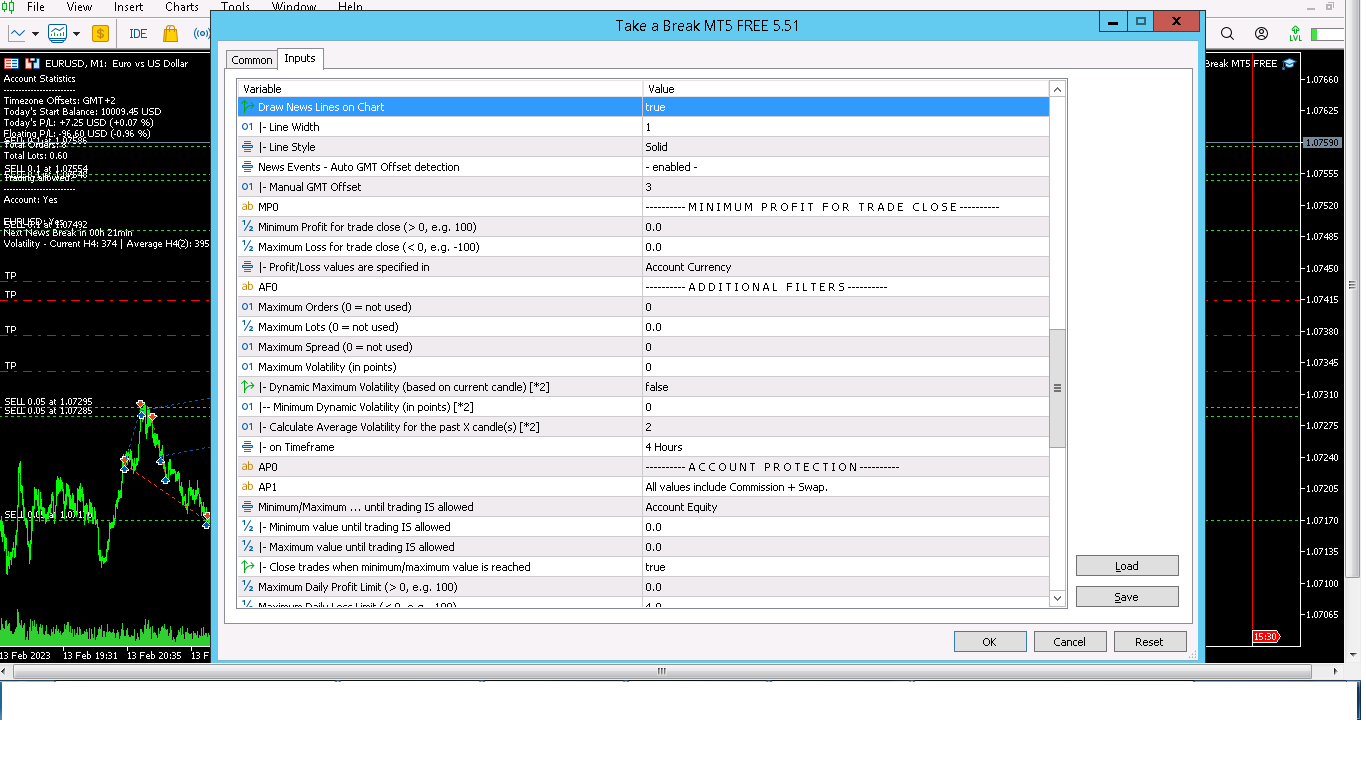This screenshot has width=1366, height=768.
Task: Click the MetaTrader candlestick icon beside File menu
Action: (x=10, y=7)
